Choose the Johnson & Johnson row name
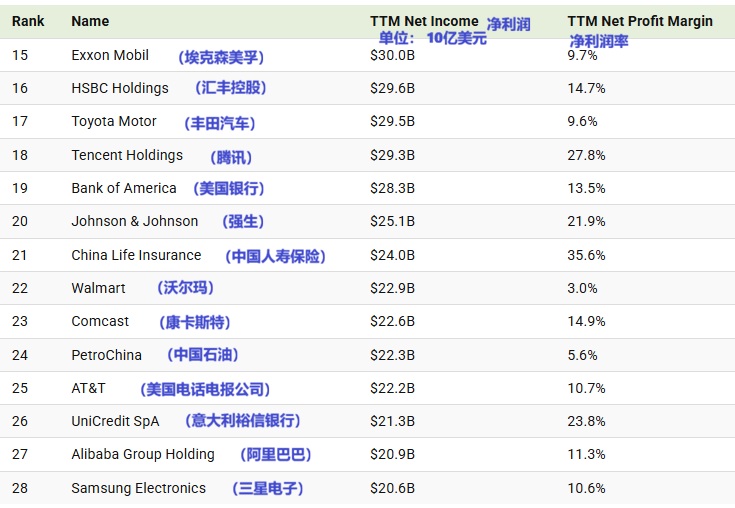 tap(135, 221)
